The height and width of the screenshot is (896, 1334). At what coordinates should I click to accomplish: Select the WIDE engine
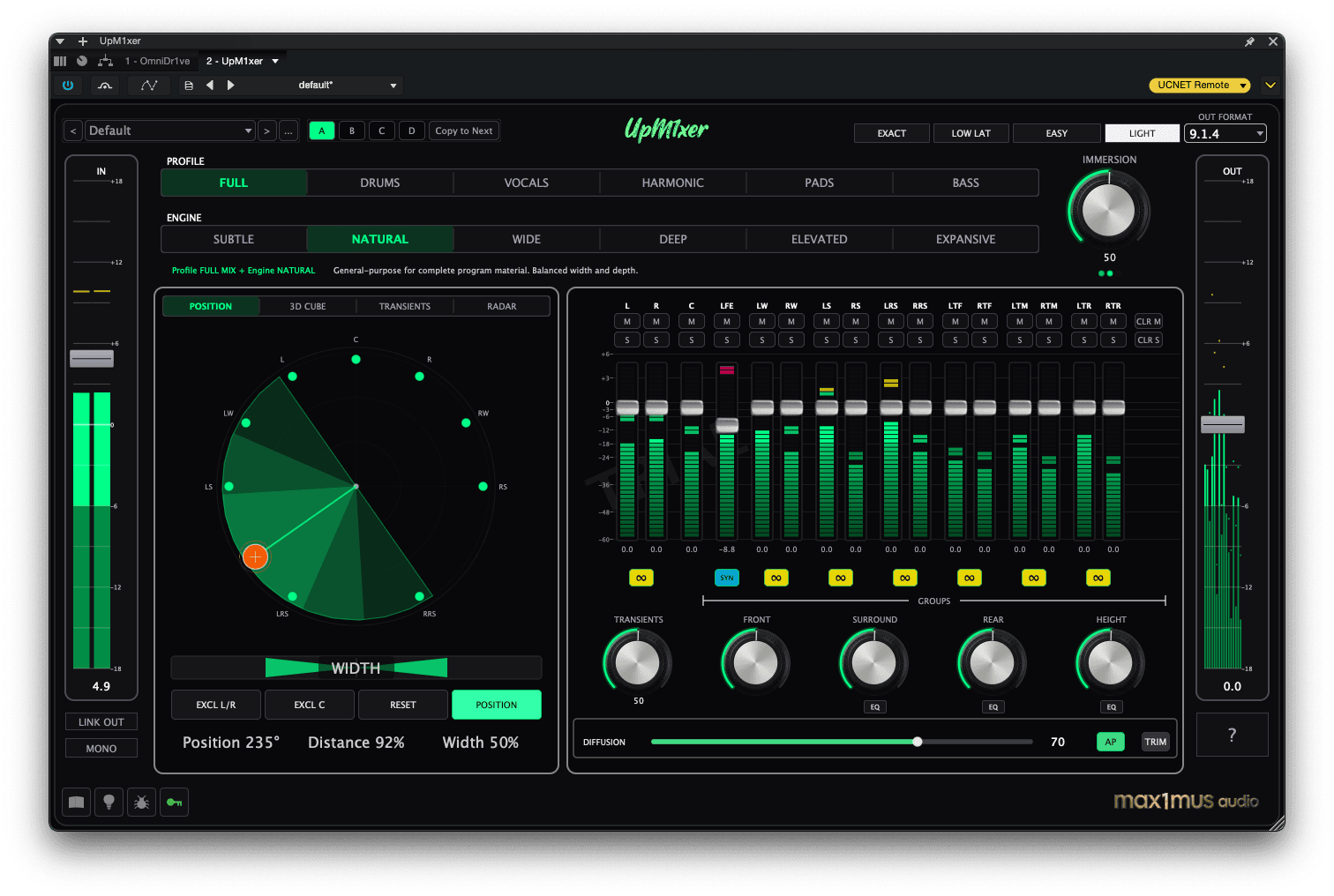[x=527, y=239]
